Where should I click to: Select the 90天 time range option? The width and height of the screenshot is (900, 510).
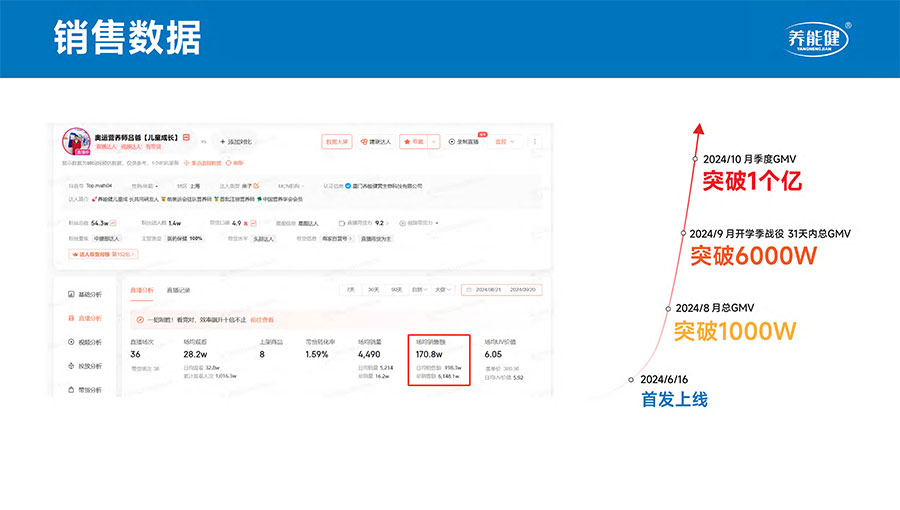397,289
